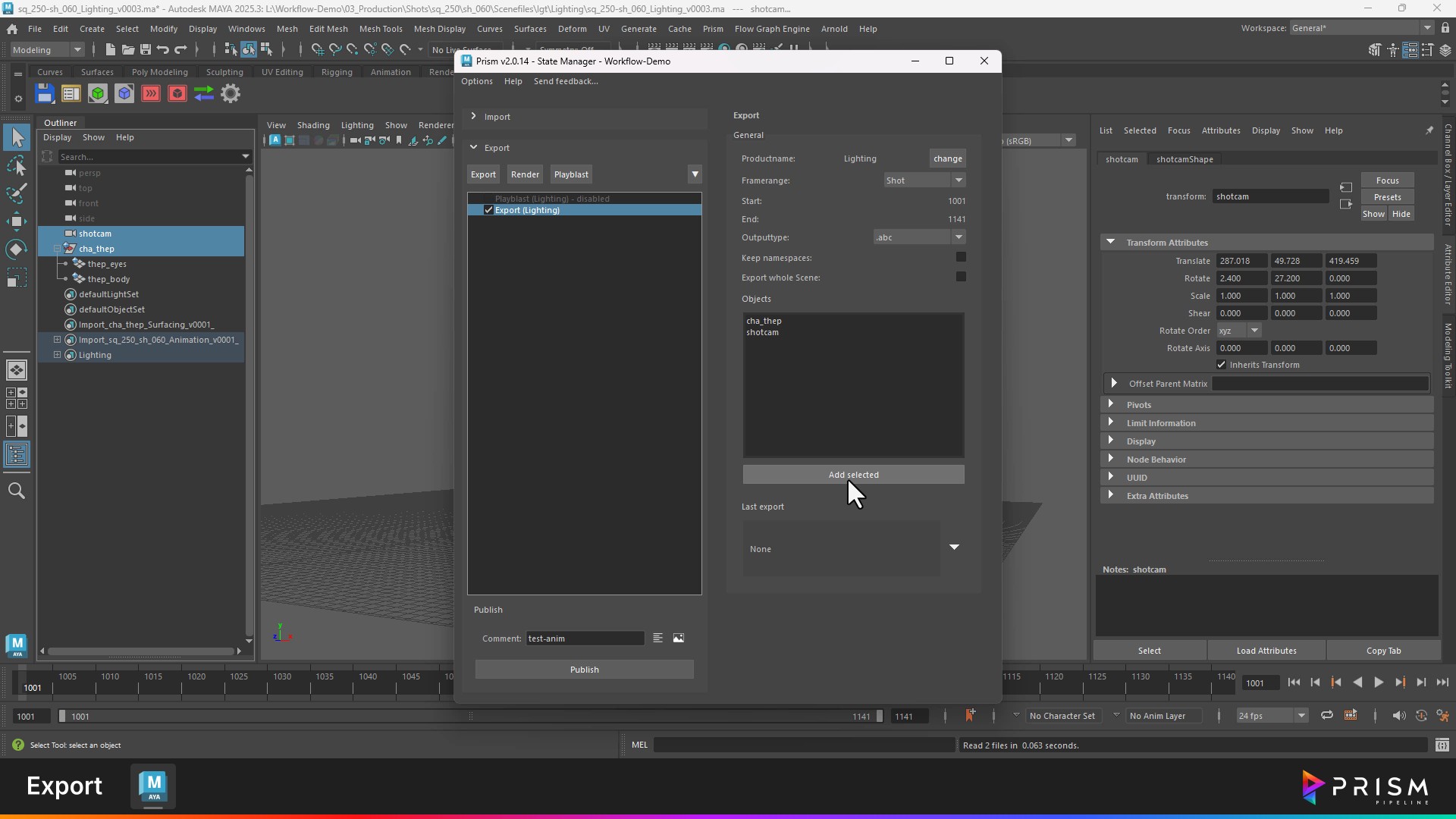Toggle audio speaker icon on range bar
The image size is (1456, 819).
1399,716
